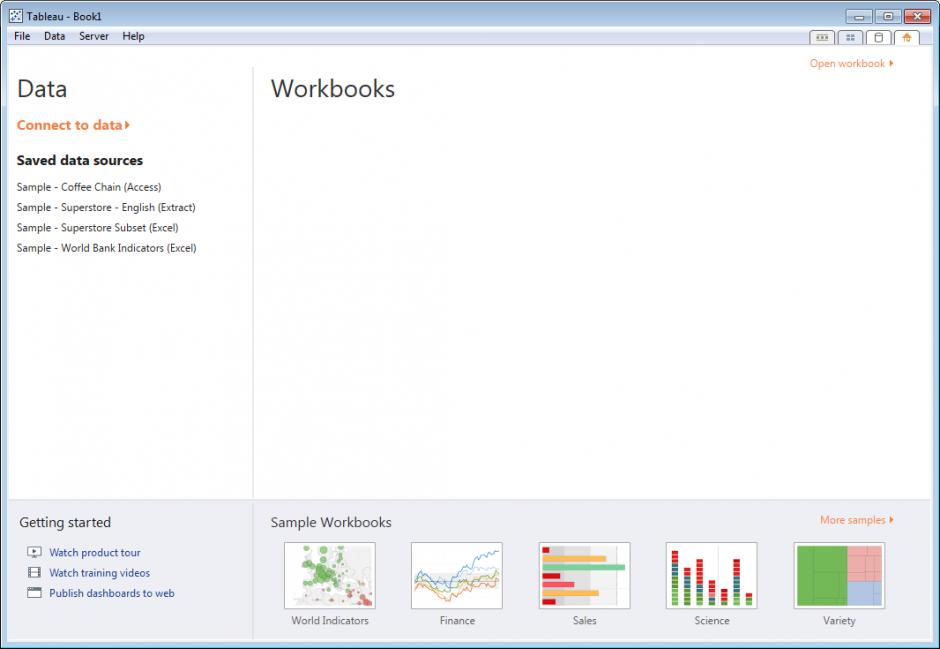940x649 pixels.
Task: Open the File menu
Action: click(x=22, y=36)
